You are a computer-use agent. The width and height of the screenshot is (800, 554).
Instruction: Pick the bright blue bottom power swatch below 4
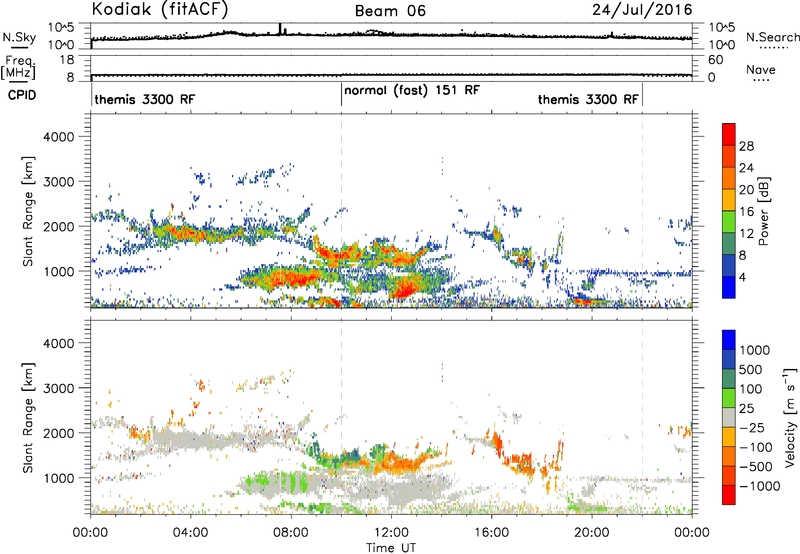coord(729,287)
